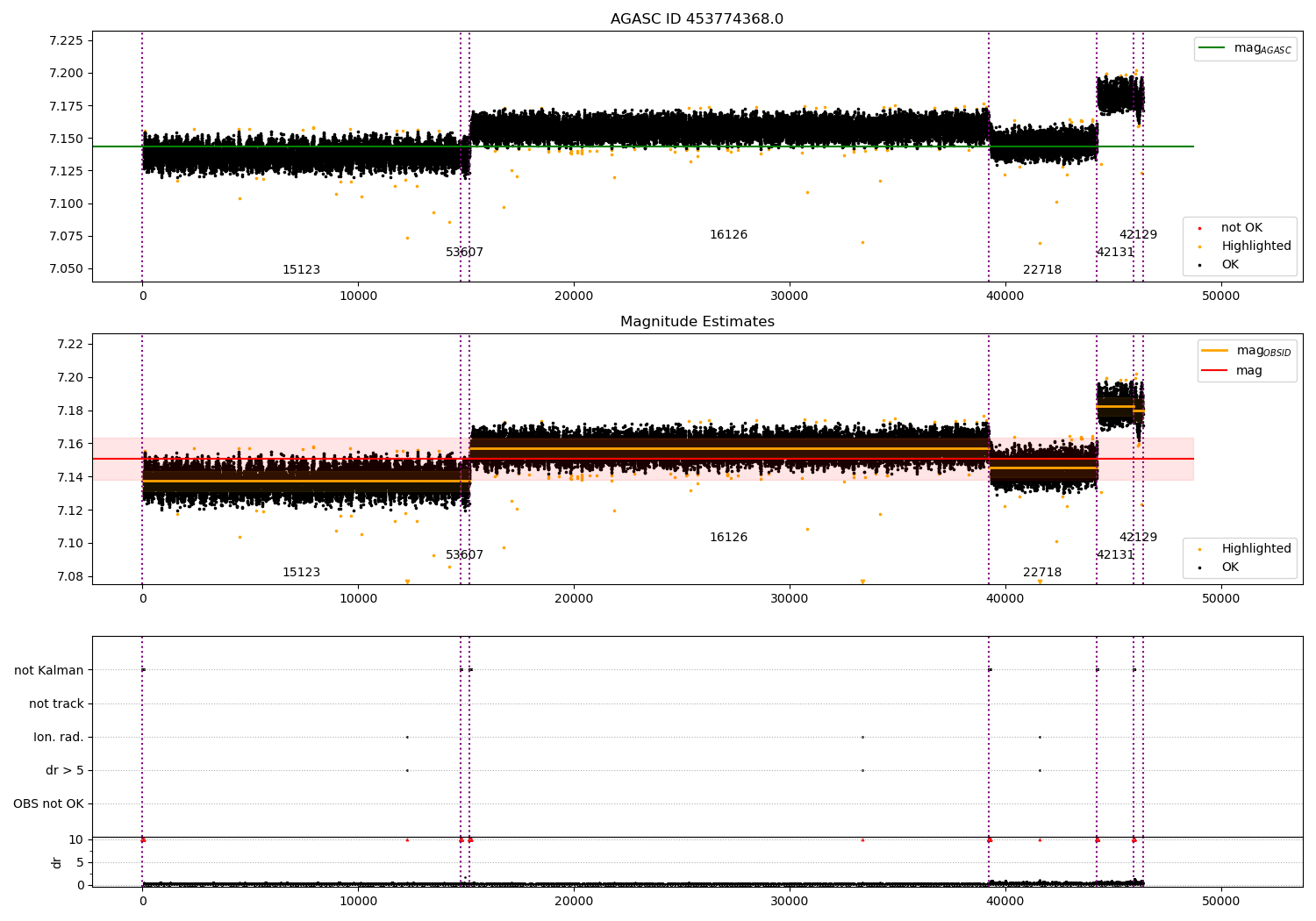
Task: Click the 7.150 y-axis tick label
Action: [66, 139]
